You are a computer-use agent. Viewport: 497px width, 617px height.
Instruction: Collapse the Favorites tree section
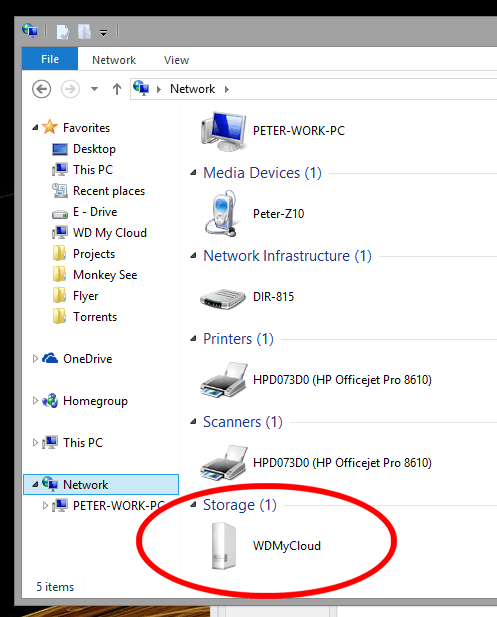point(35,127)
